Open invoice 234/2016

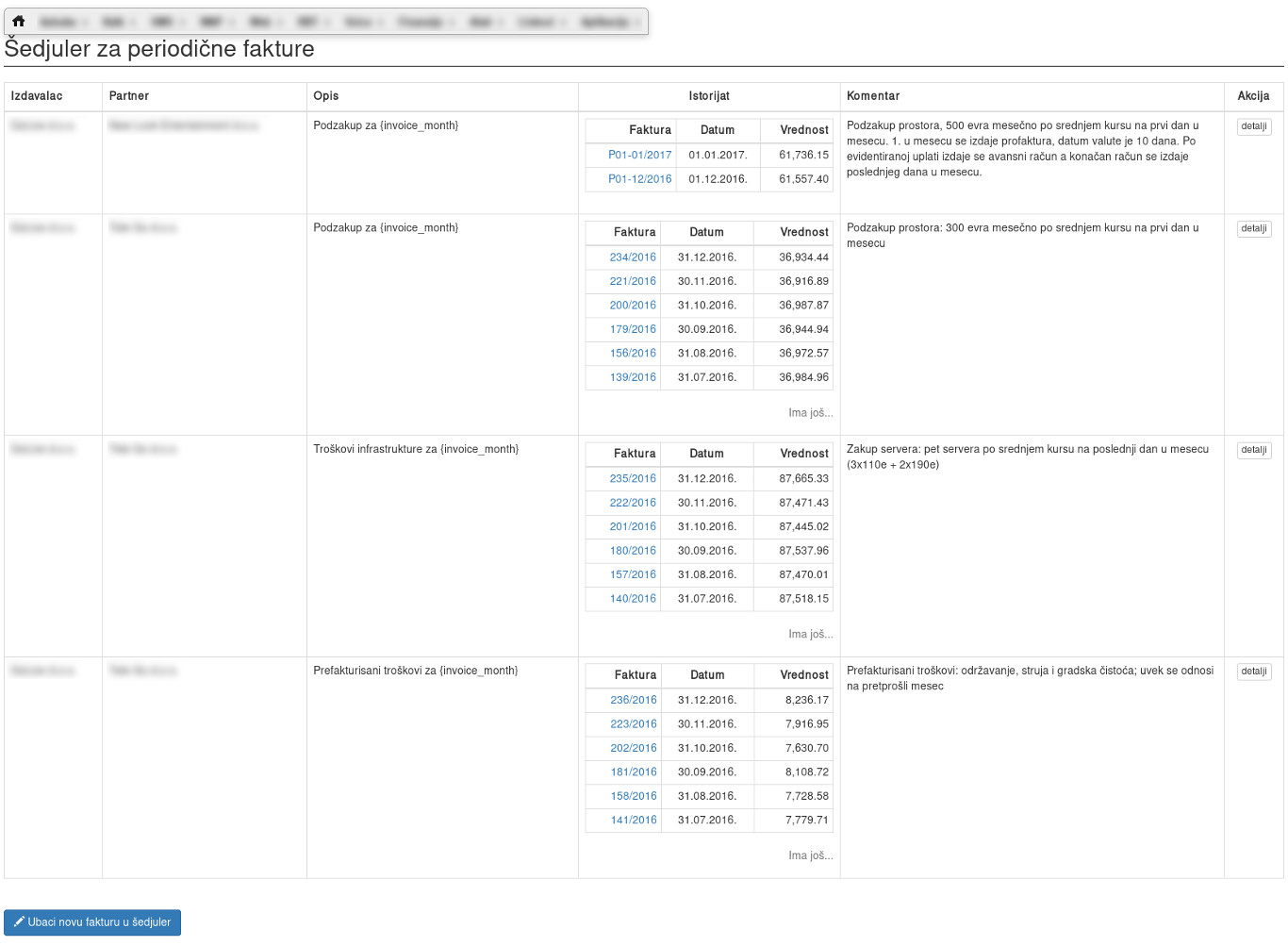pos(633,257)
